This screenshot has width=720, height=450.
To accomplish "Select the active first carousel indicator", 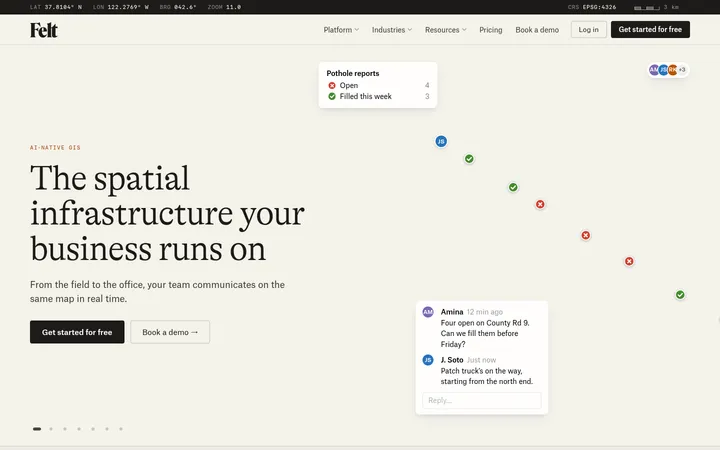I will [x=37, y=429].
